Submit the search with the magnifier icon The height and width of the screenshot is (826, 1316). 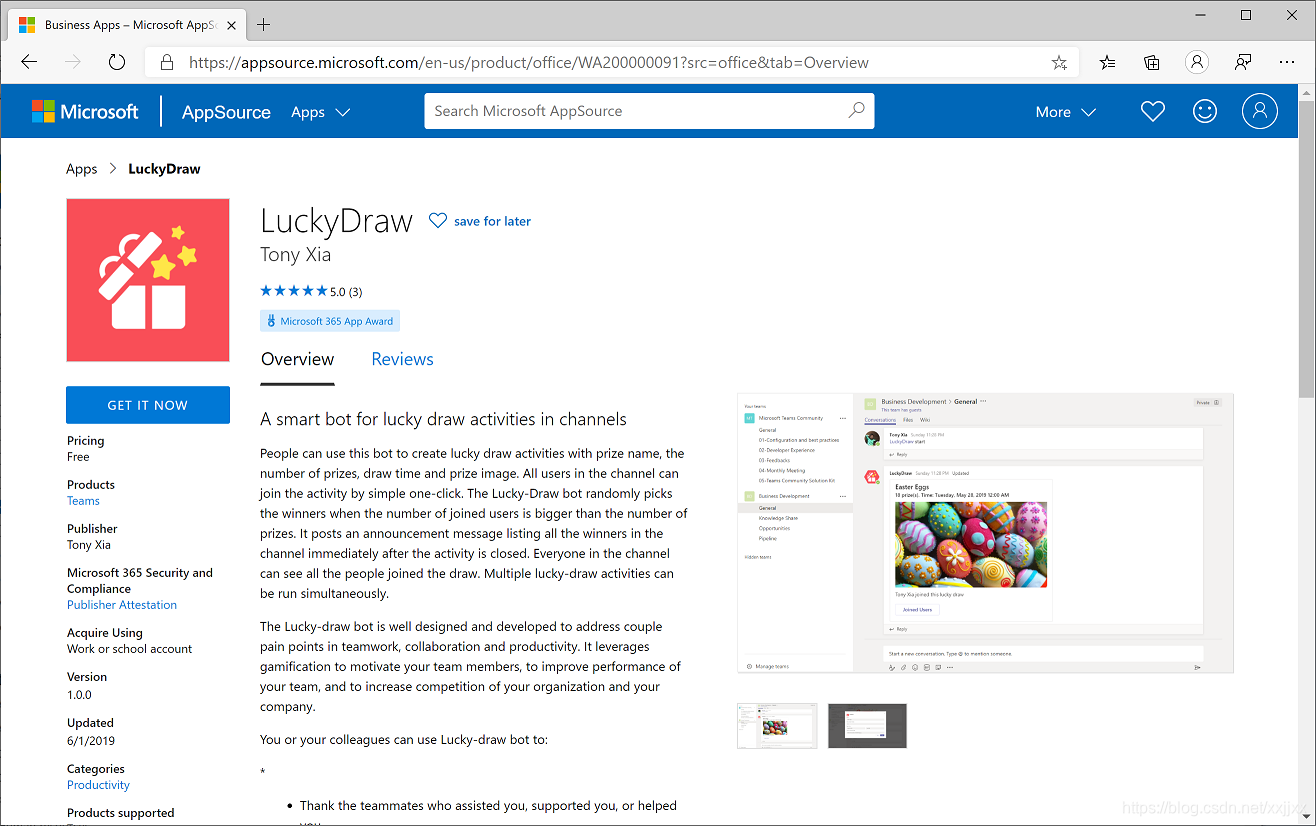pyautogui.click(x=856, y=111)
